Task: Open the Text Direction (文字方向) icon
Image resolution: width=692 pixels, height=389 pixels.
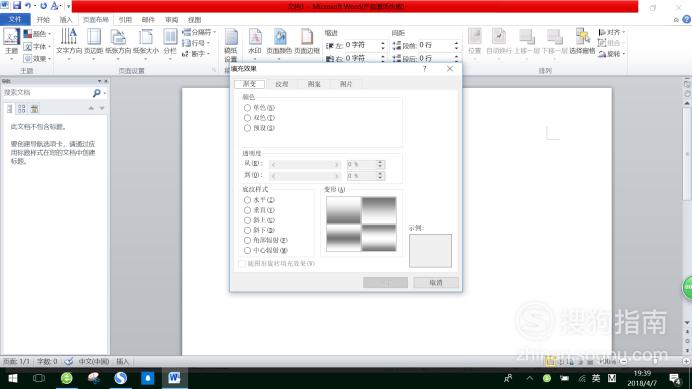Action: (69, 43)
